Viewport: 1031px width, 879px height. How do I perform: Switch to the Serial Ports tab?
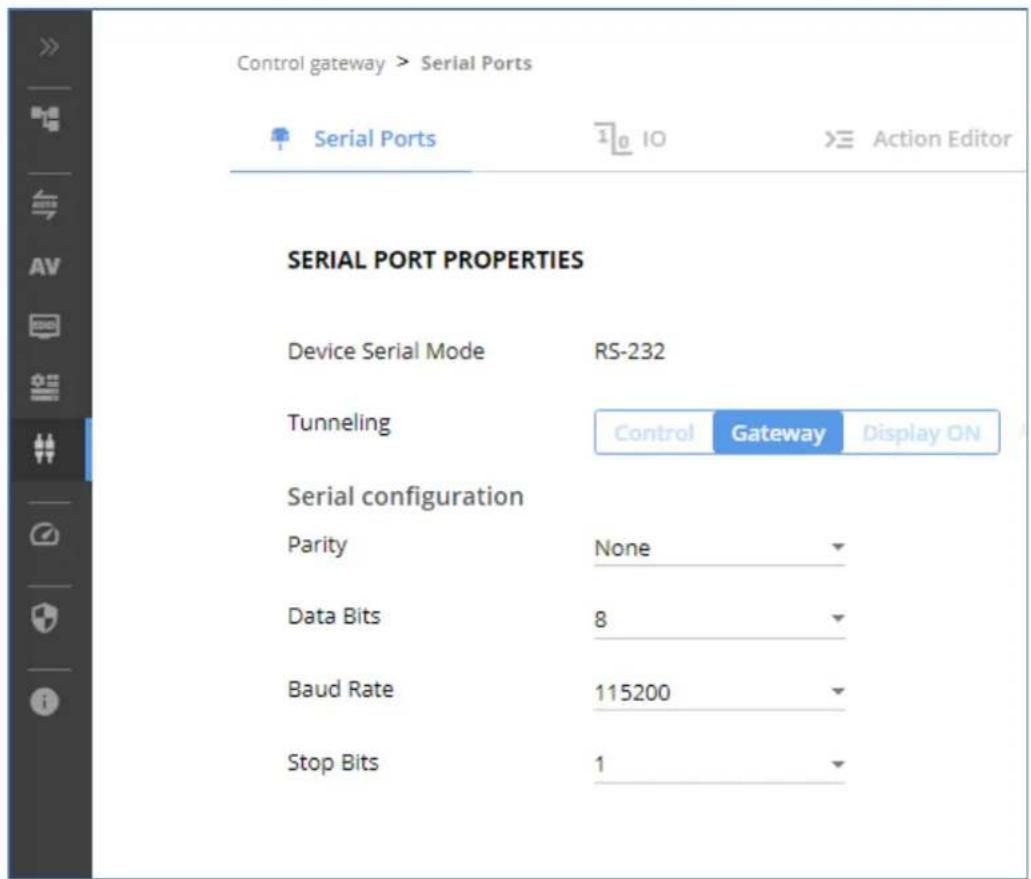(351, 139)
